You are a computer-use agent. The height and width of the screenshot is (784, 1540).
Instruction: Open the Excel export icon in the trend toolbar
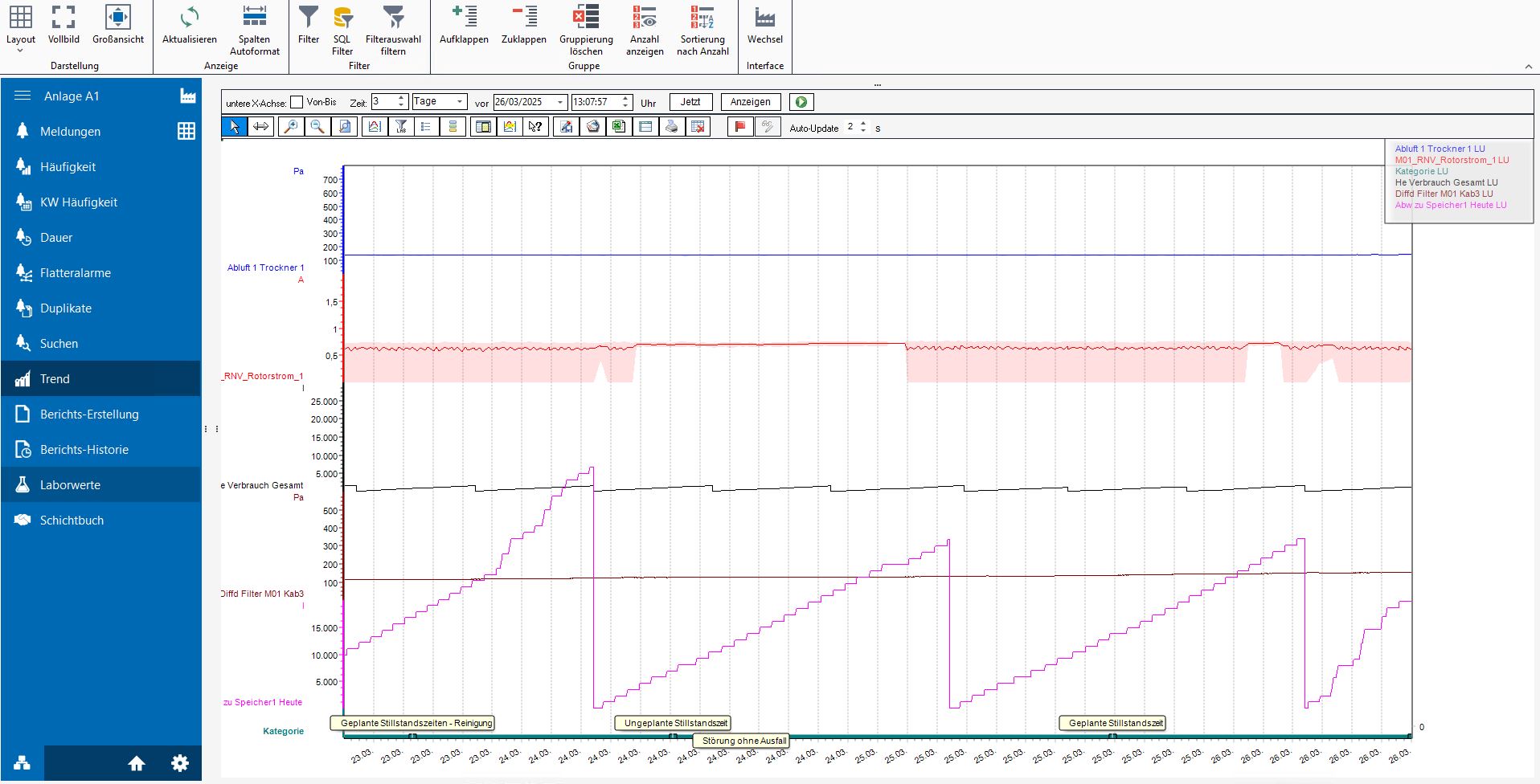617,126
